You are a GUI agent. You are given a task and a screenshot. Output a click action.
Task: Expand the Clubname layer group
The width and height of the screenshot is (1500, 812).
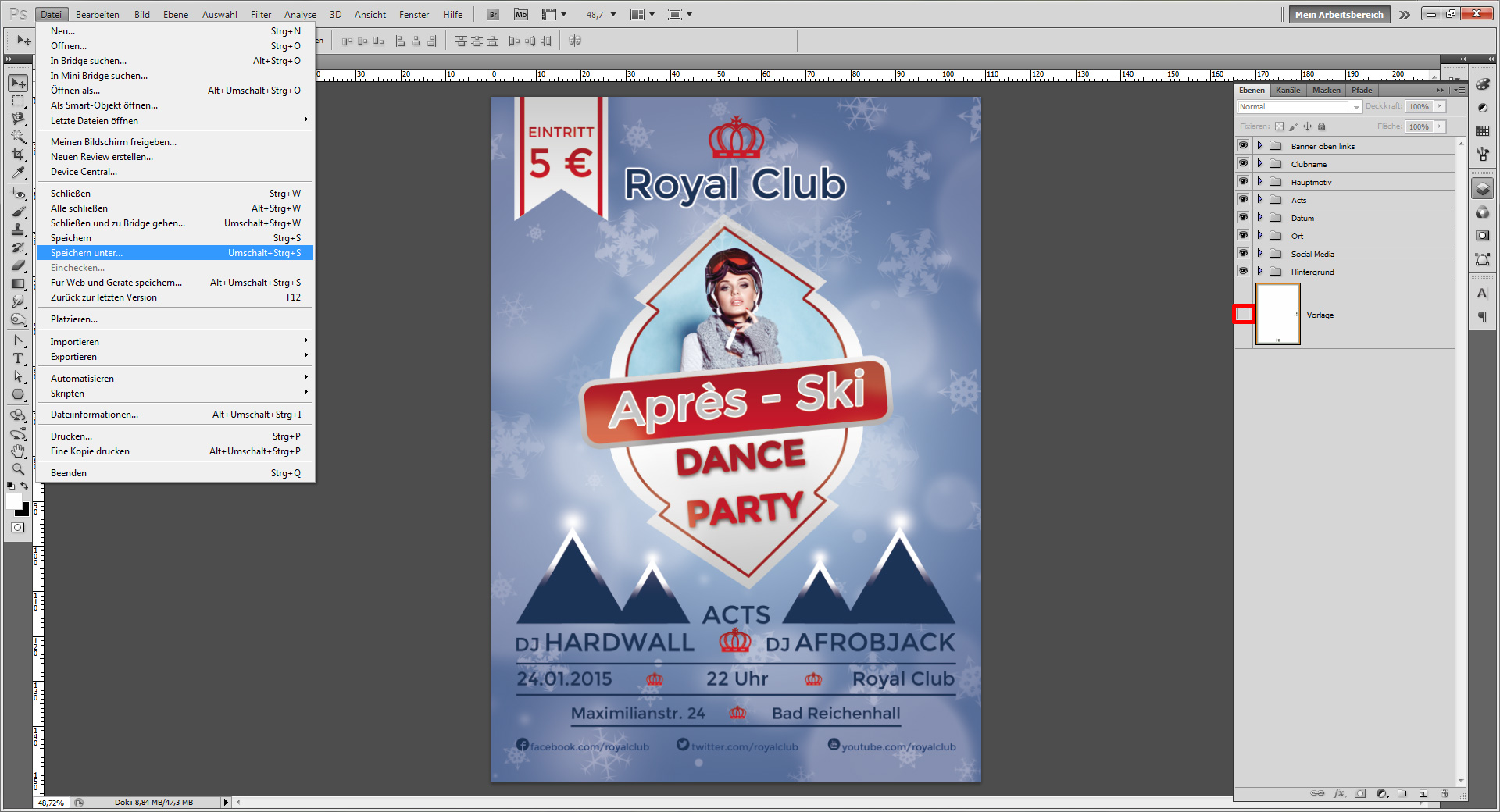1259,164
